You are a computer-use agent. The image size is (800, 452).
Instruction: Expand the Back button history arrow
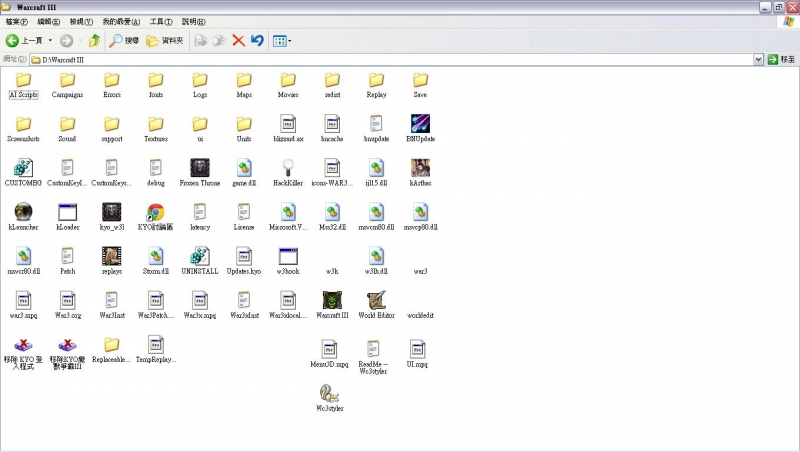point(49,40)
